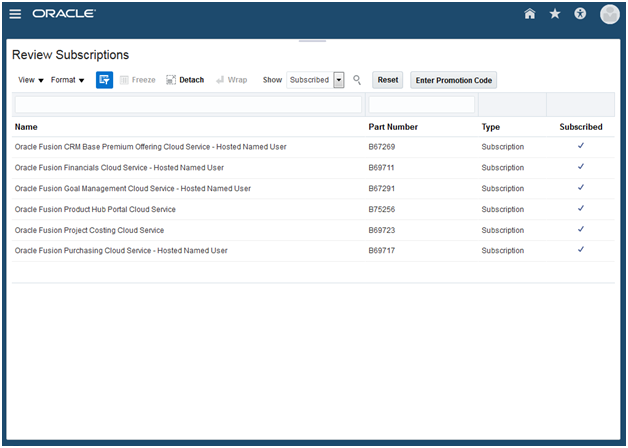Select the Oracle Fusion Project Costing row
This screenshot has height=448, width=628.
[x=90, y=230]
